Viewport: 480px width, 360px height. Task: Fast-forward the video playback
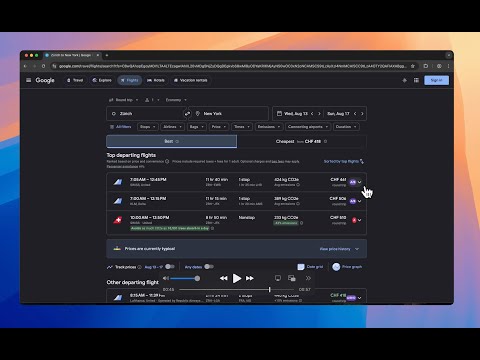pyautogui.click(x=250, y=278)
